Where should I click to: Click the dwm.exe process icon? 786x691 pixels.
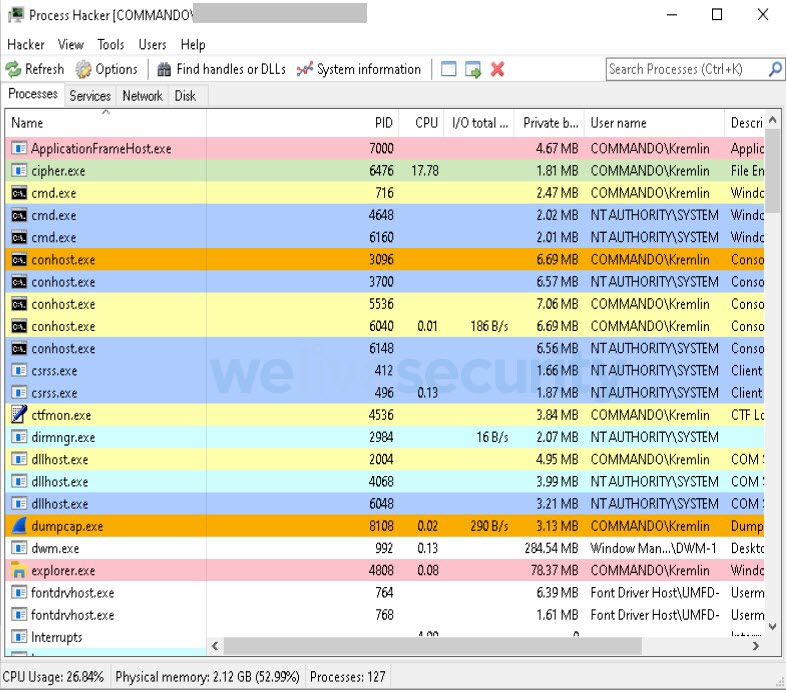(x=19, y=548)
